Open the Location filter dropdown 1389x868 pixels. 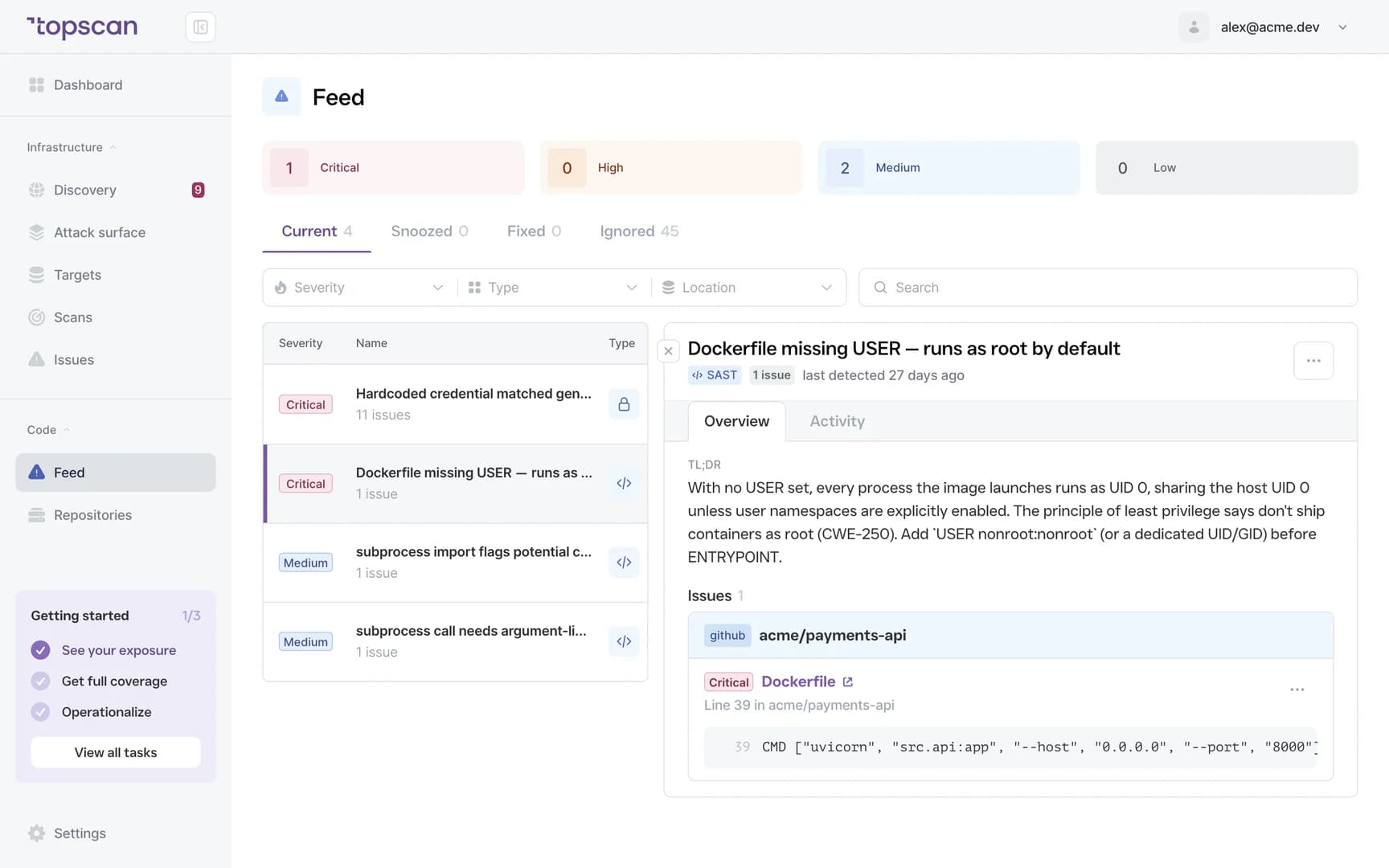pos(748,288)
